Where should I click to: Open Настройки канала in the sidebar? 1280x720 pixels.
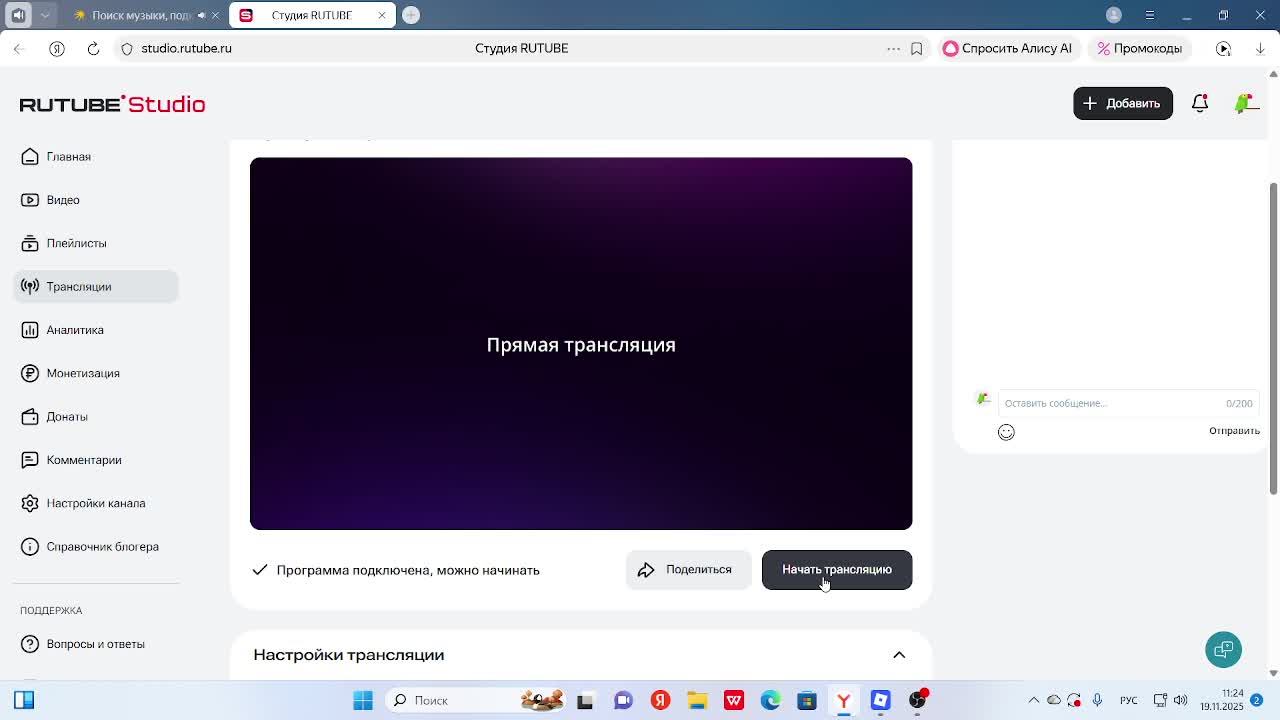[x=96, y=503]
